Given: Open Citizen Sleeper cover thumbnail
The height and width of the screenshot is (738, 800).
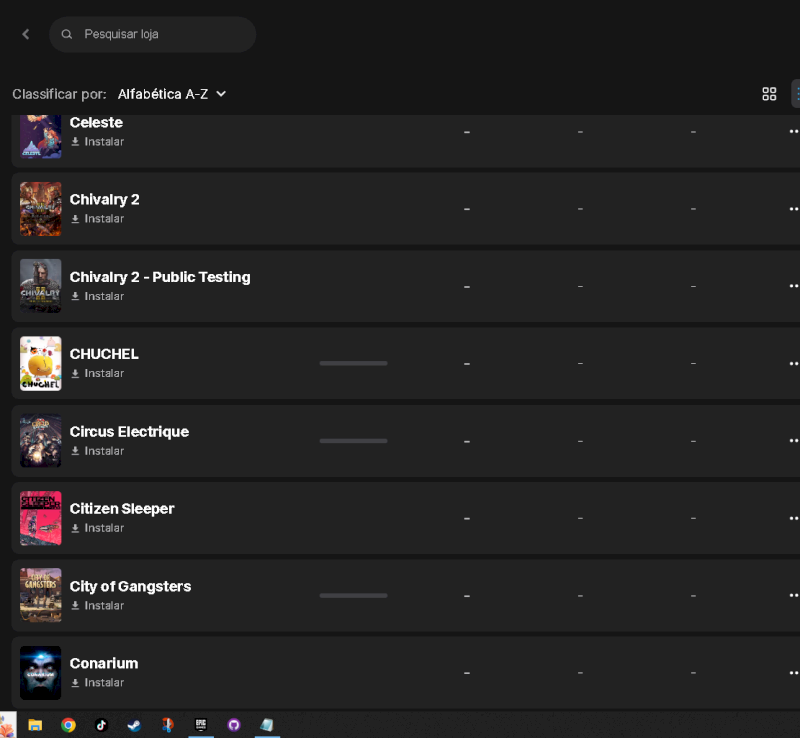Looking at the screenshot, I should click(x=40, y=518).
